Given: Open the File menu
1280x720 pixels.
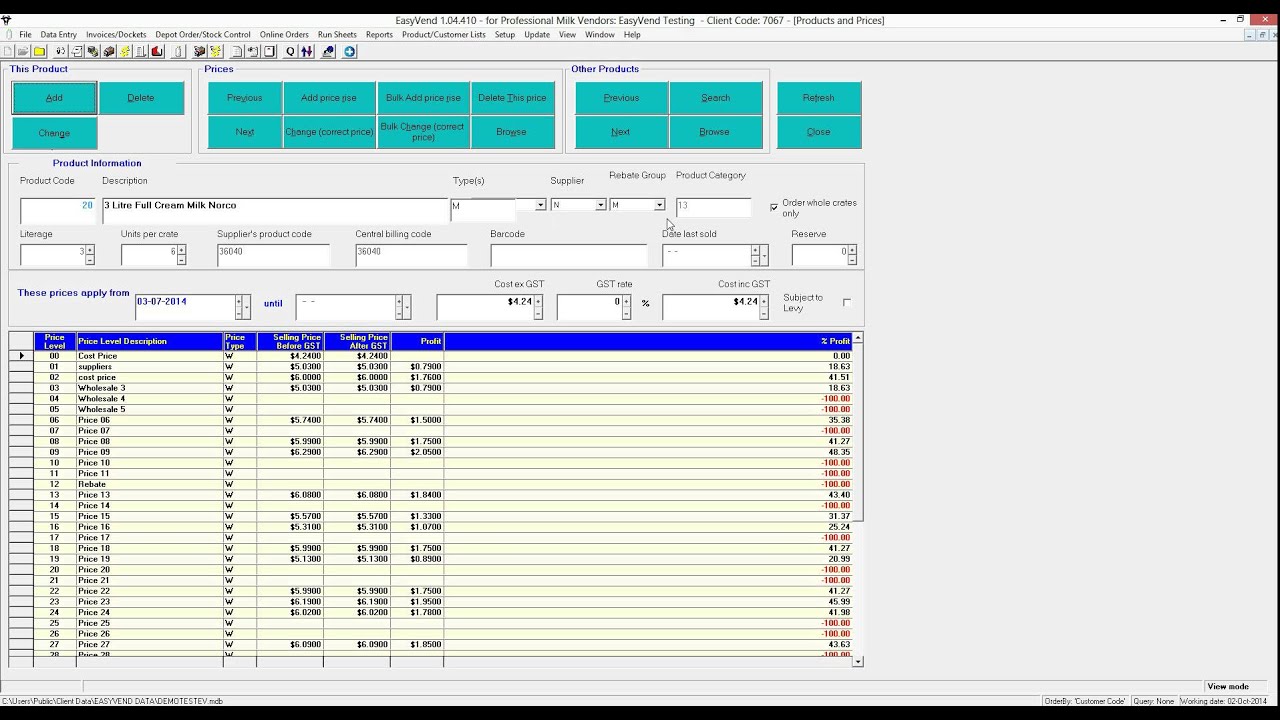Looking at the screenshot, I should [x=25, y=35].
